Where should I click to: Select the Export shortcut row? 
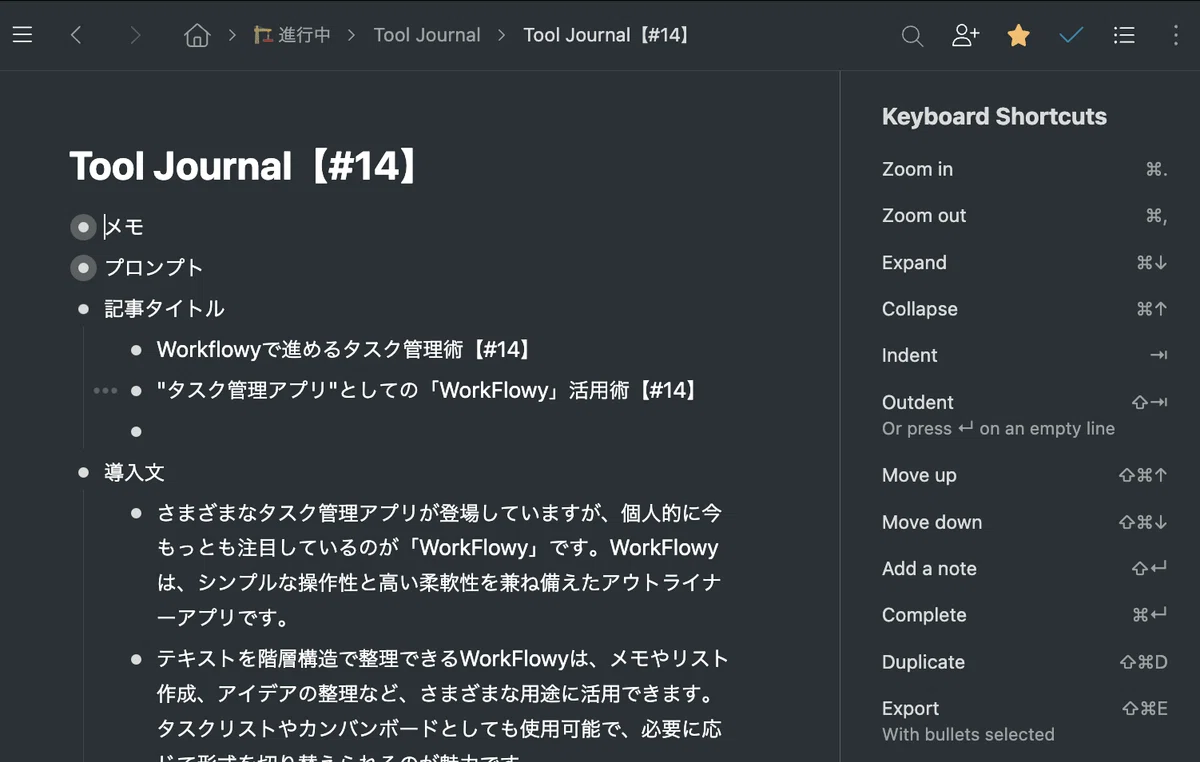(x=1024, y=720)
